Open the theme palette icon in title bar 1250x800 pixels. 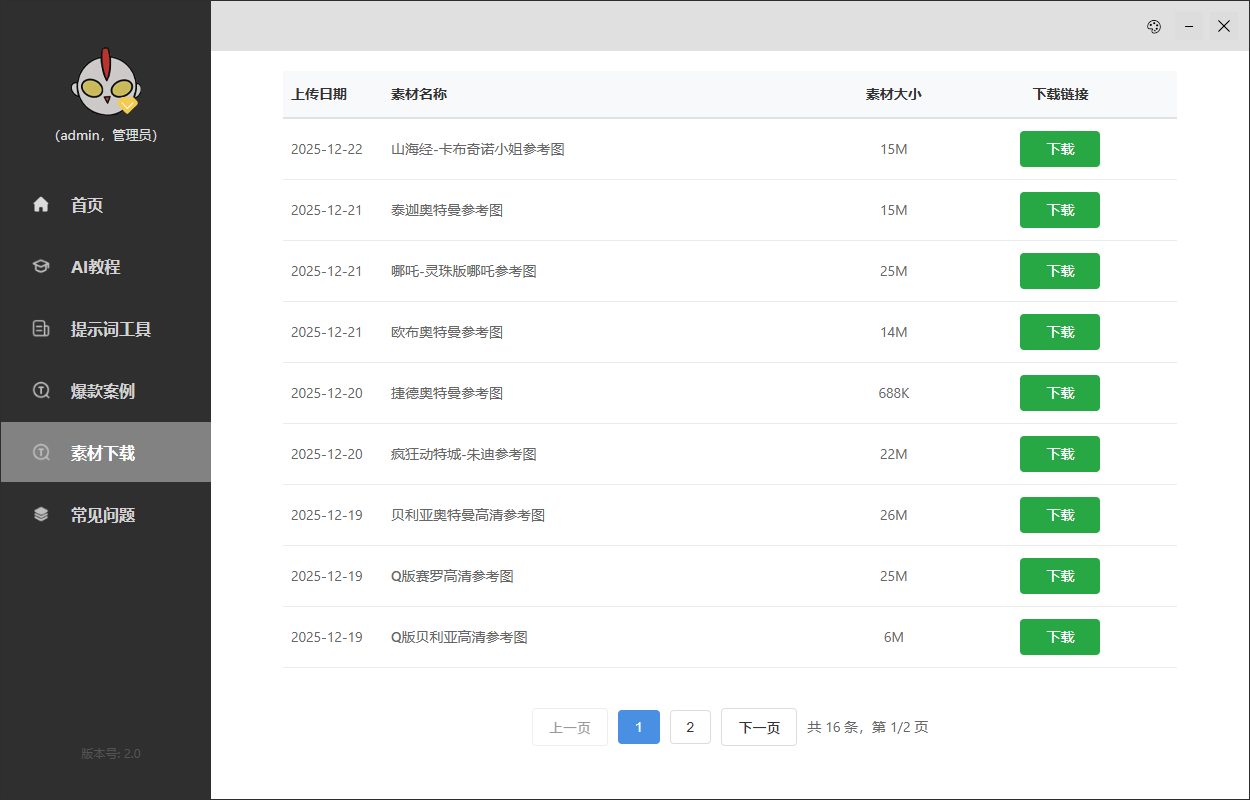(1153, 27)
